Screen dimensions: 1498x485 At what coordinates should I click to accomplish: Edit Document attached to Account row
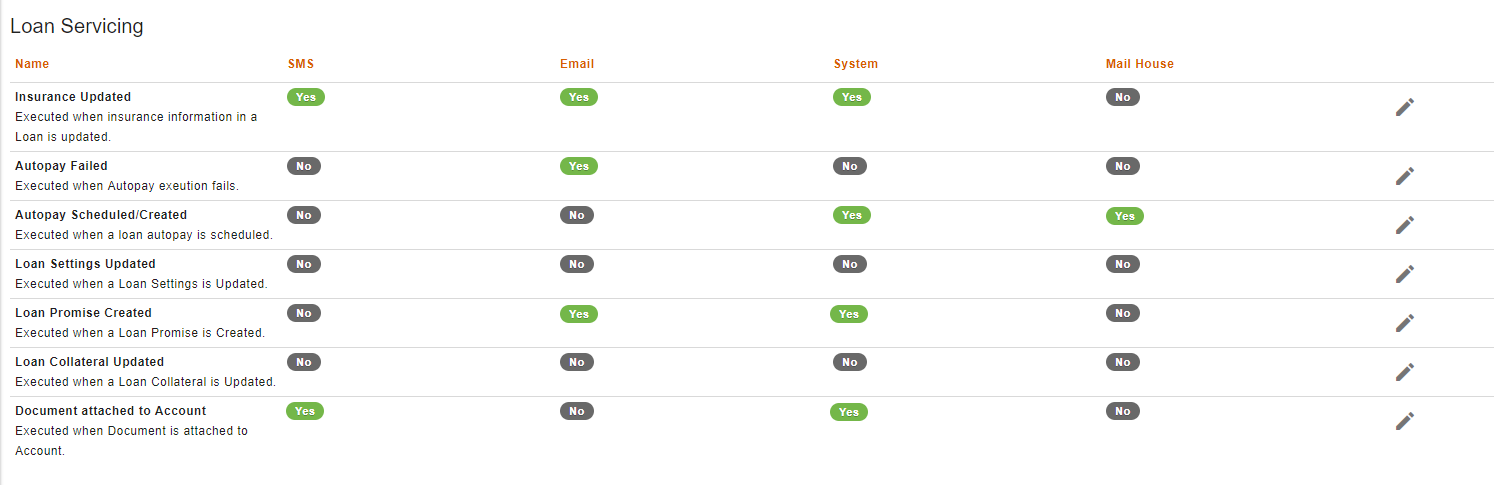pos(1405,421)
